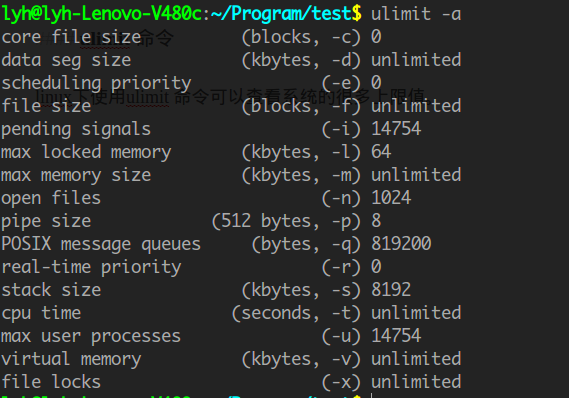Click the 'pipe size' line
The height and width of the screenshot is (398, 569).
pos(191,221)
